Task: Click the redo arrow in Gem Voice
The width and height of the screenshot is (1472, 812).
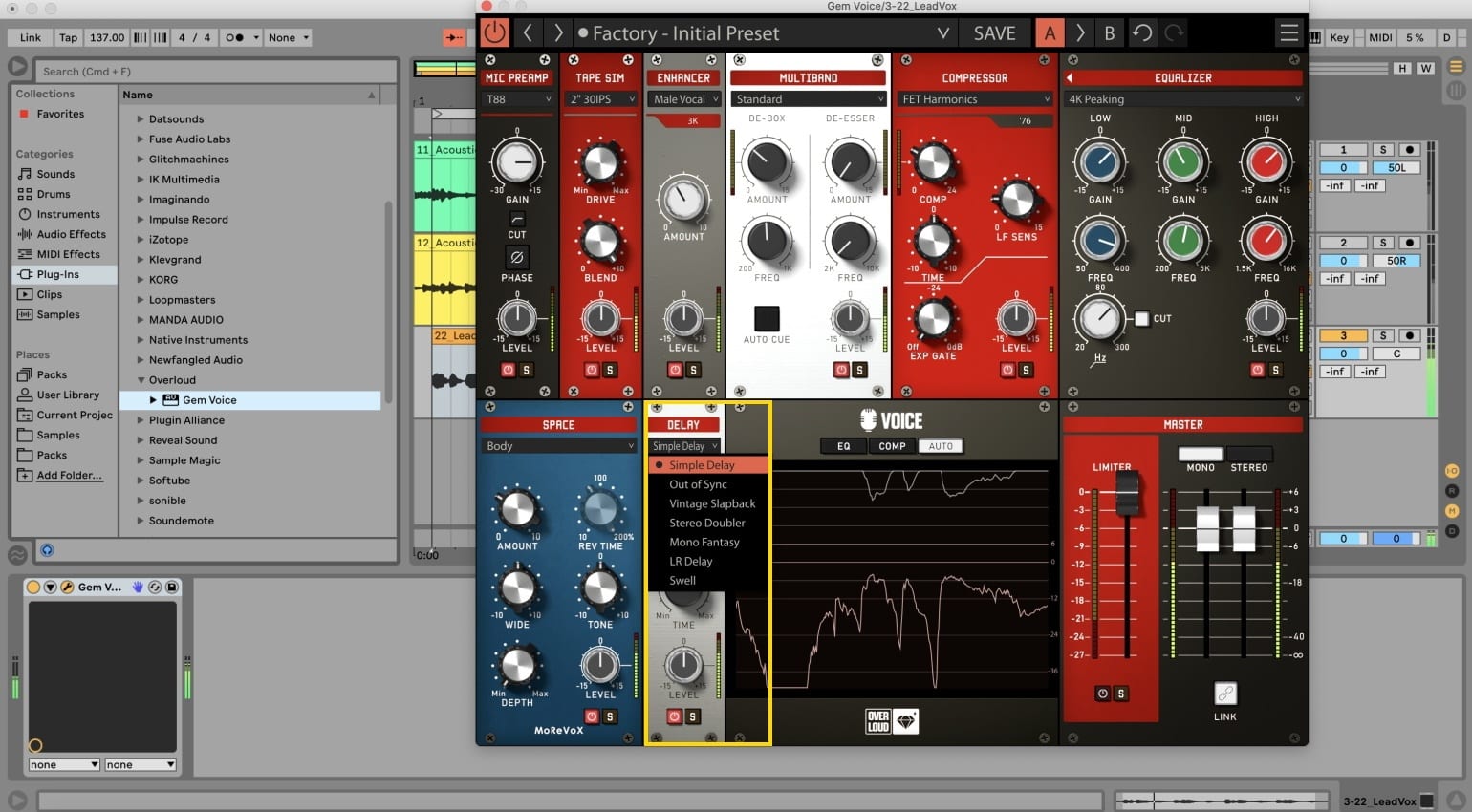Action: [1174, 33]
